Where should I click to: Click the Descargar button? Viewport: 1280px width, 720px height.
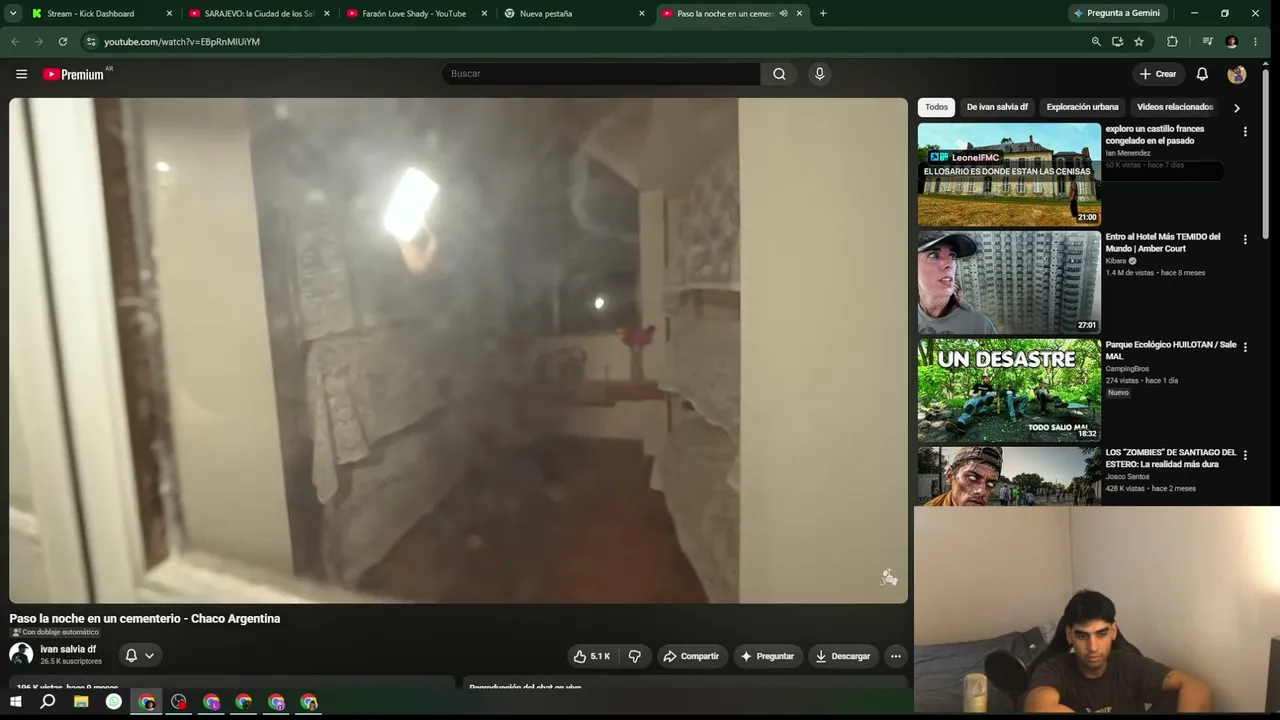(843, 656)
